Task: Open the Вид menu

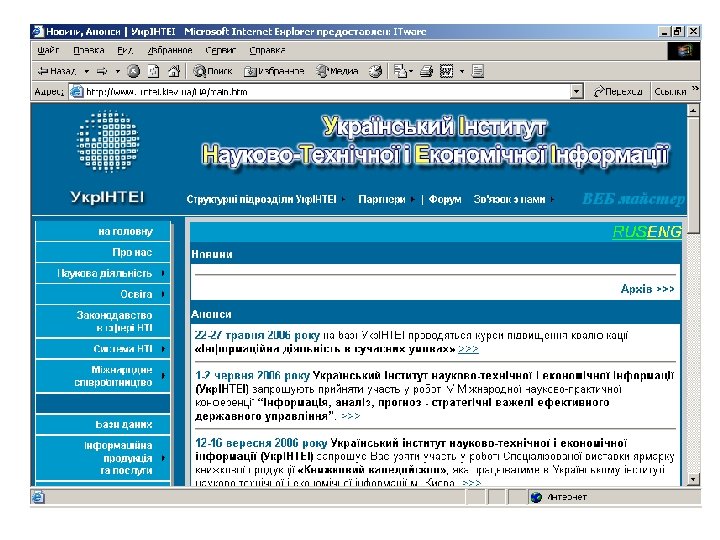Action: point(124,50)
